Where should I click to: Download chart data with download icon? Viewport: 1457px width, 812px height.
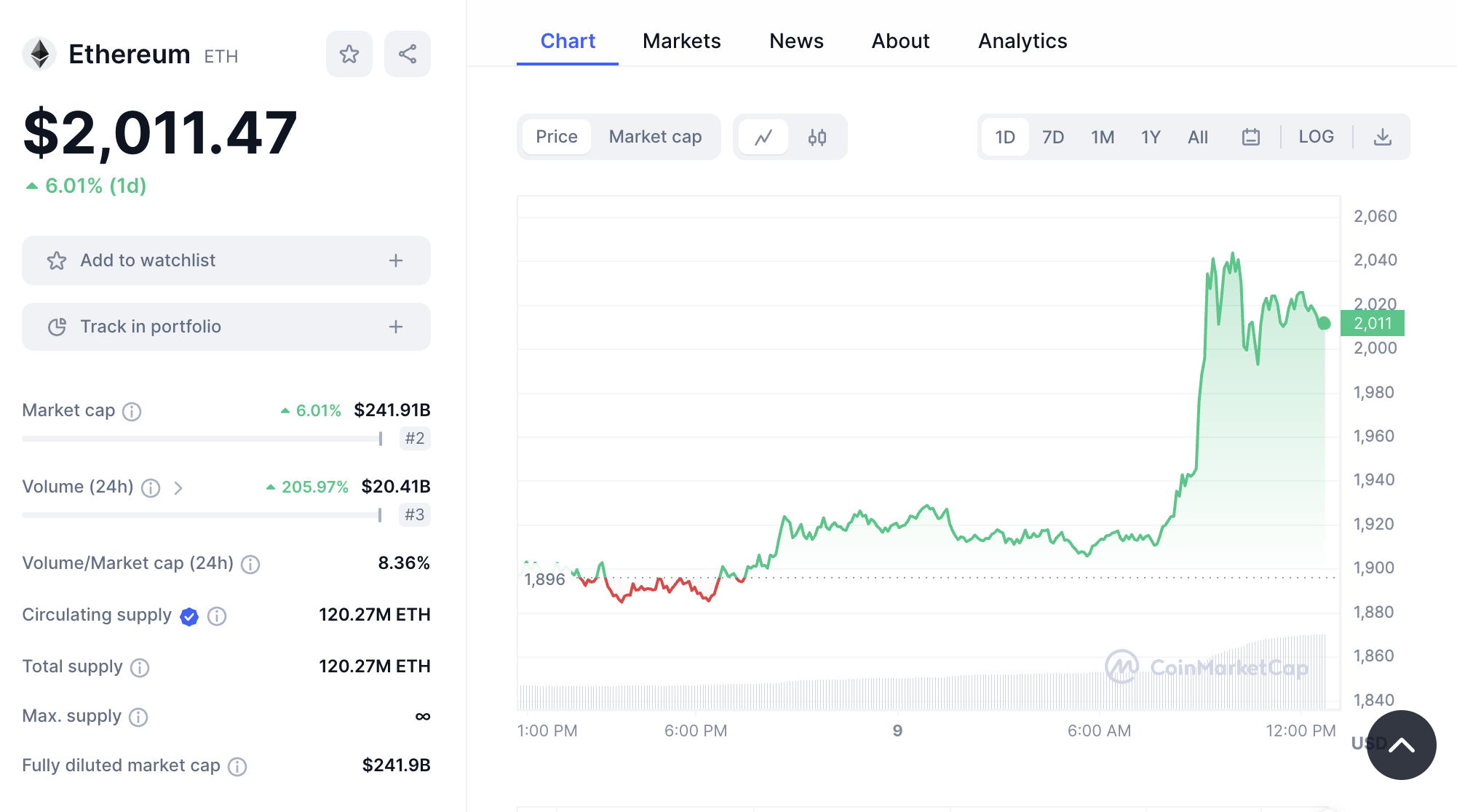1382,137
